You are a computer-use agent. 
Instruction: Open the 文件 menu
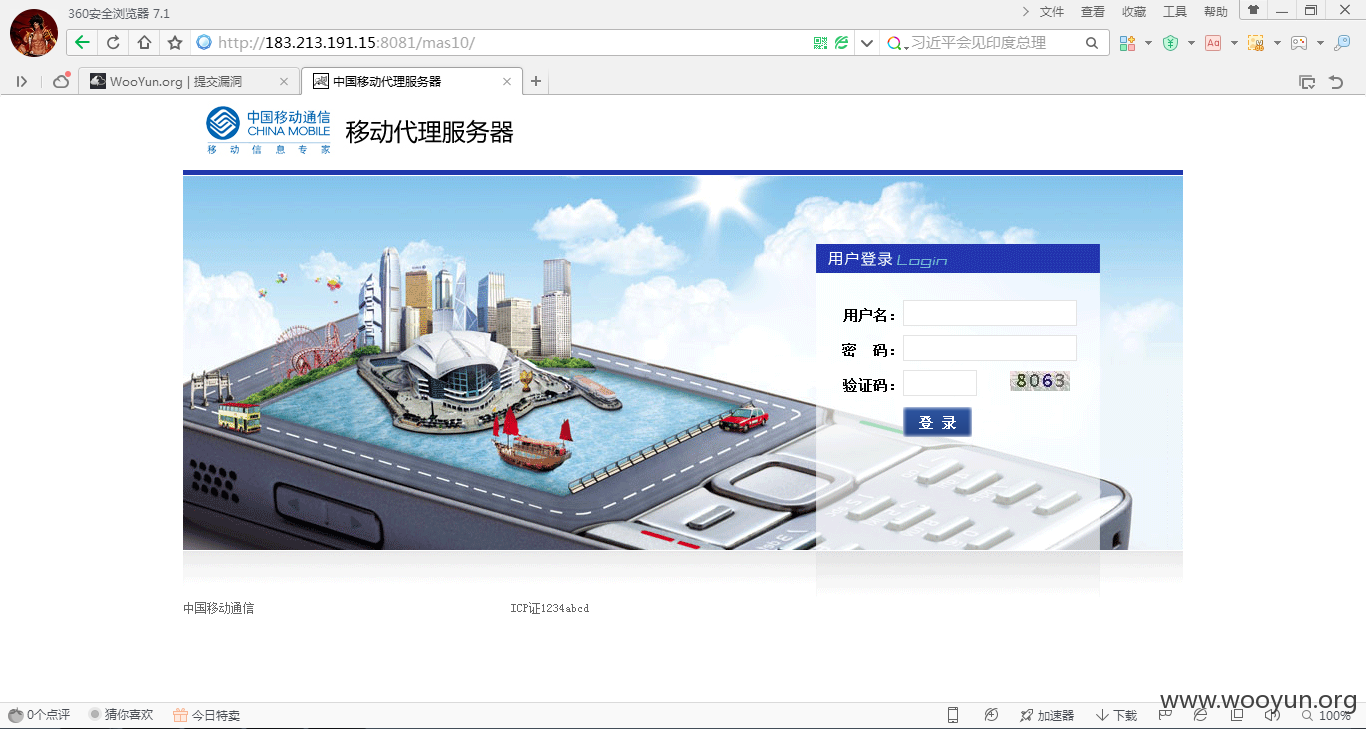1052,12
